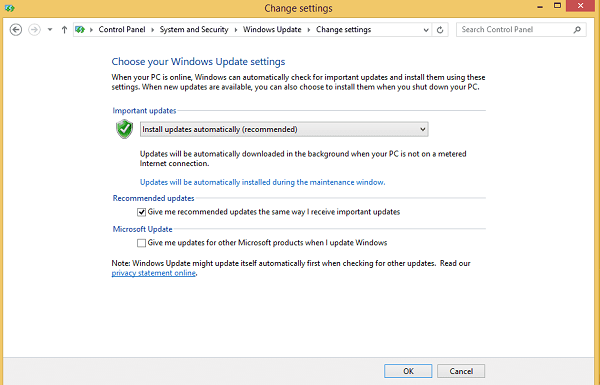This screenshot has height=385, width=600.
Task: Open the recent locations dropdown arrow
Action: [x=50, y=29]
